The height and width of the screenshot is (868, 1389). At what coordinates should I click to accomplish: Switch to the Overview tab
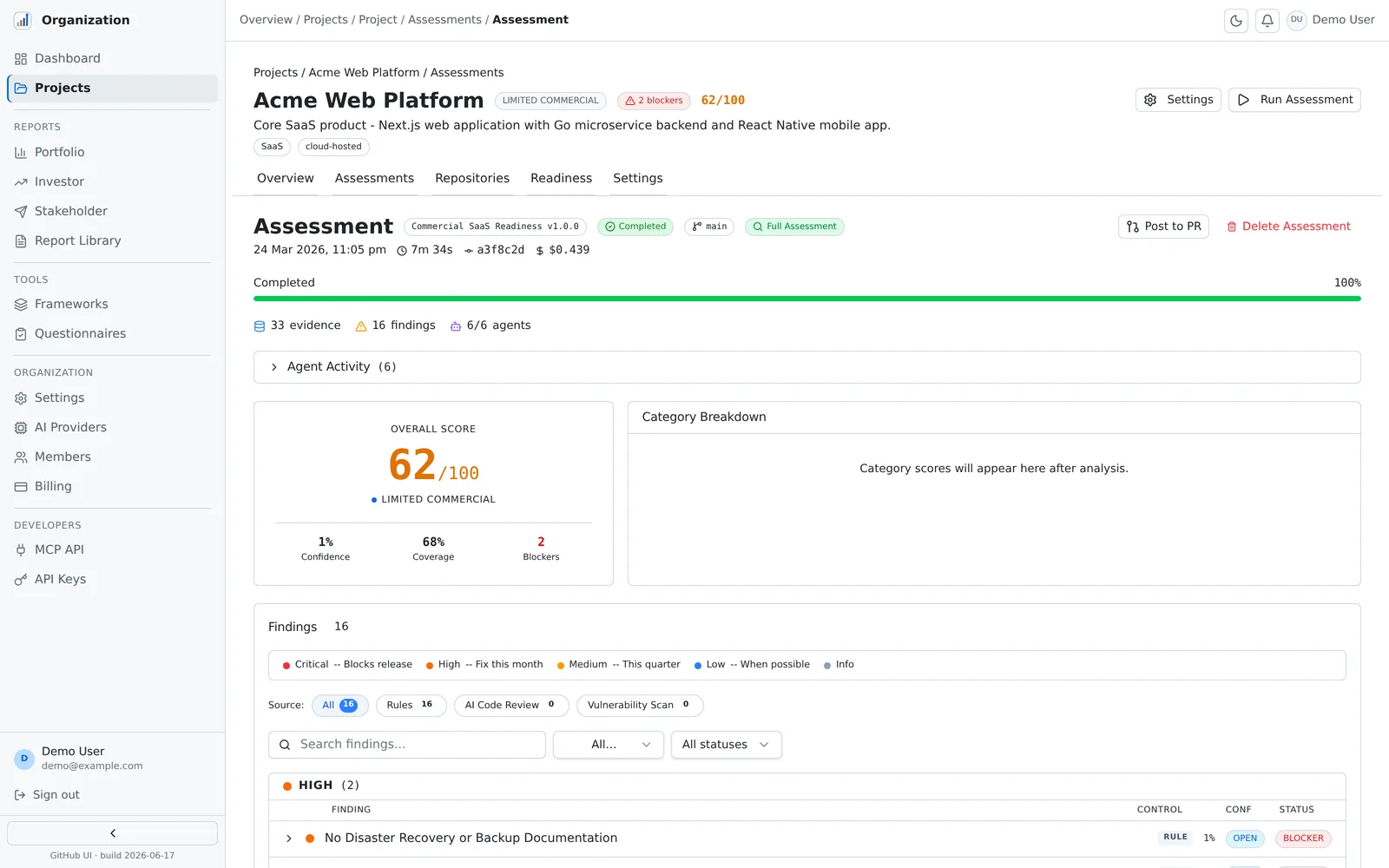(x=286, y=178)
